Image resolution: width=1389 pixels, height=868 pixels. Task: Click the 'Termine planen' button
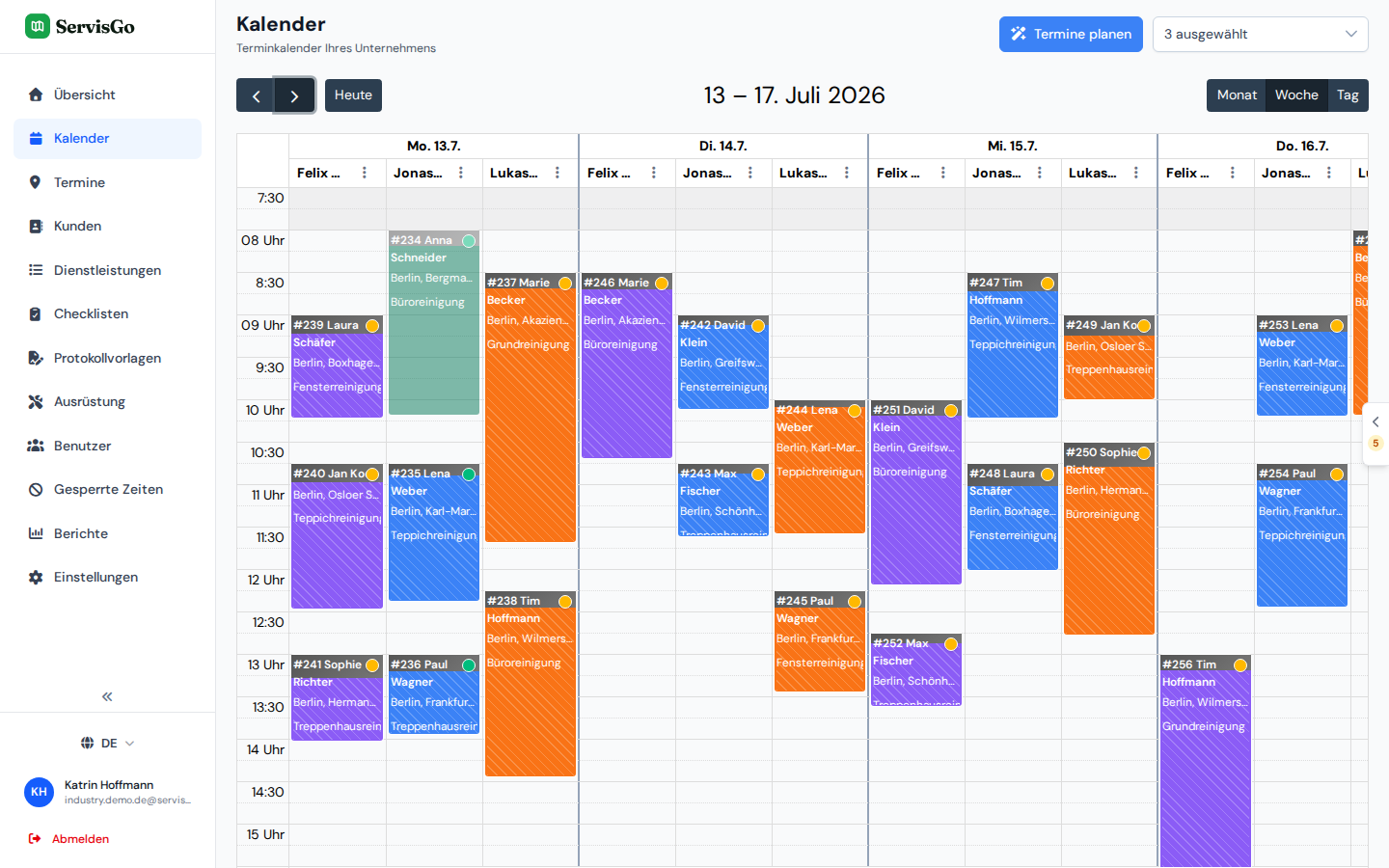pyautogui.click(x=1071, y=34)
